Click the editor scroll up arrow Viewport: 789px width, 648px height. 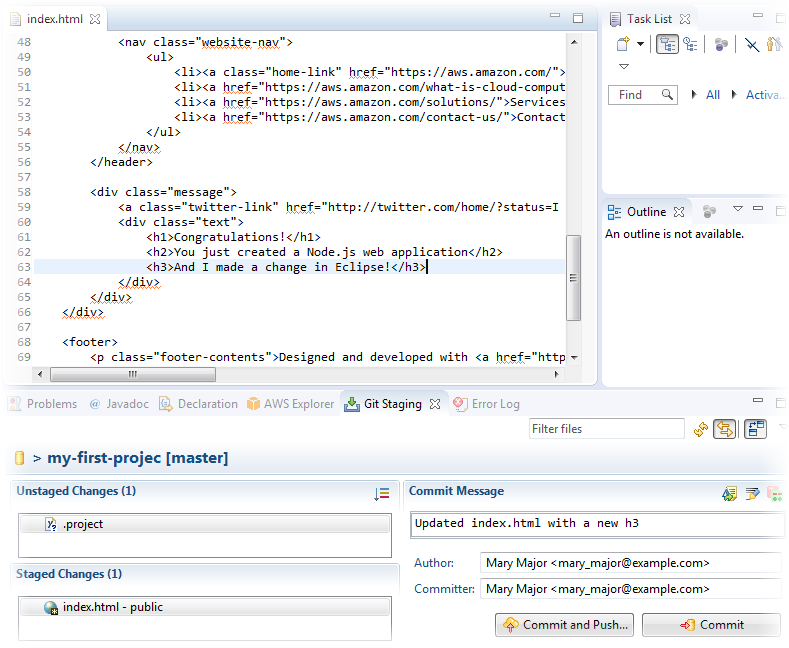pos(574,42)
